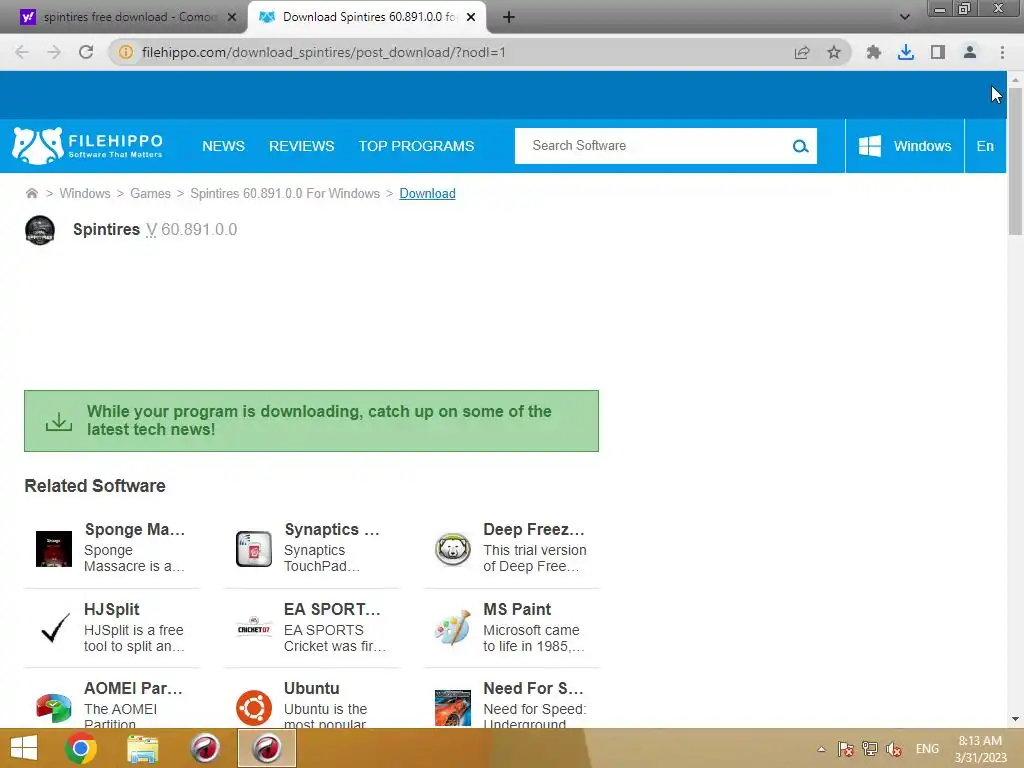
Task: Click Spintires 60.891.0.0 For Windows breadcrumb
Action: tap(285, 193)
